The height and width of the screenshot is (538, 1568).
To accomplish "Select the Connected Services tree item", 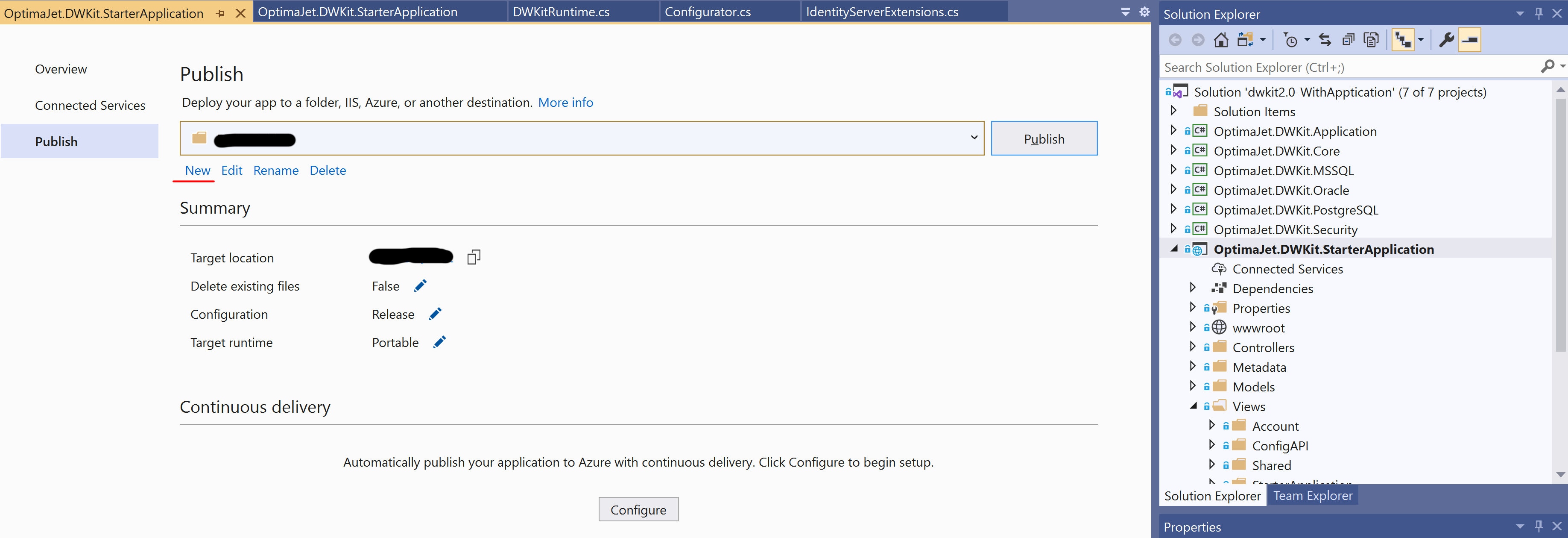I will [x=1287, y=269].
